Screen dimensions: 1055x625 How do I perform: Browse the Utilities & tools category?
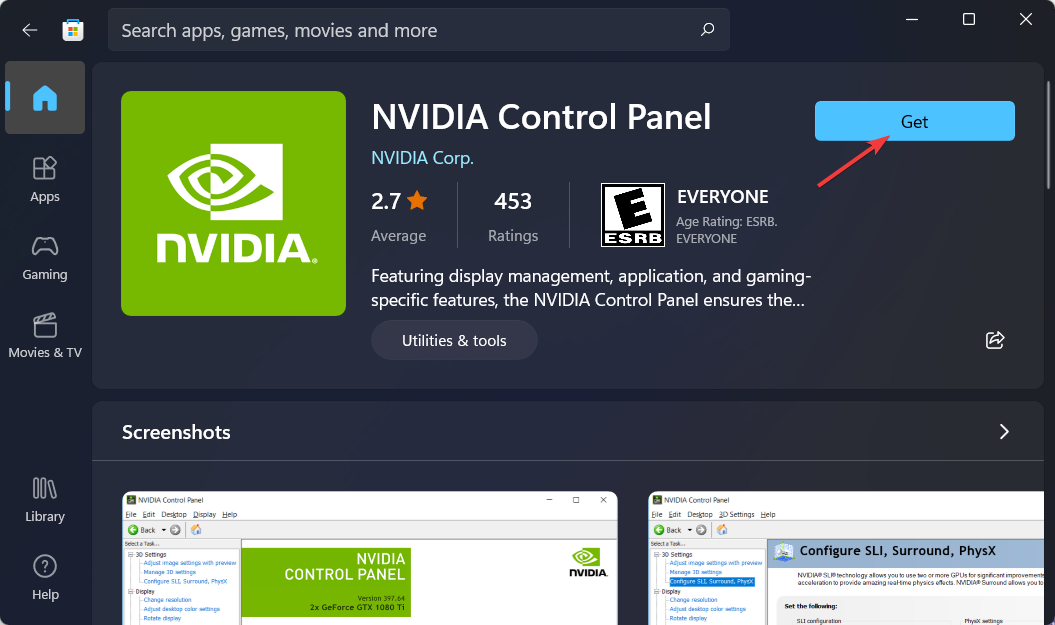454,340
